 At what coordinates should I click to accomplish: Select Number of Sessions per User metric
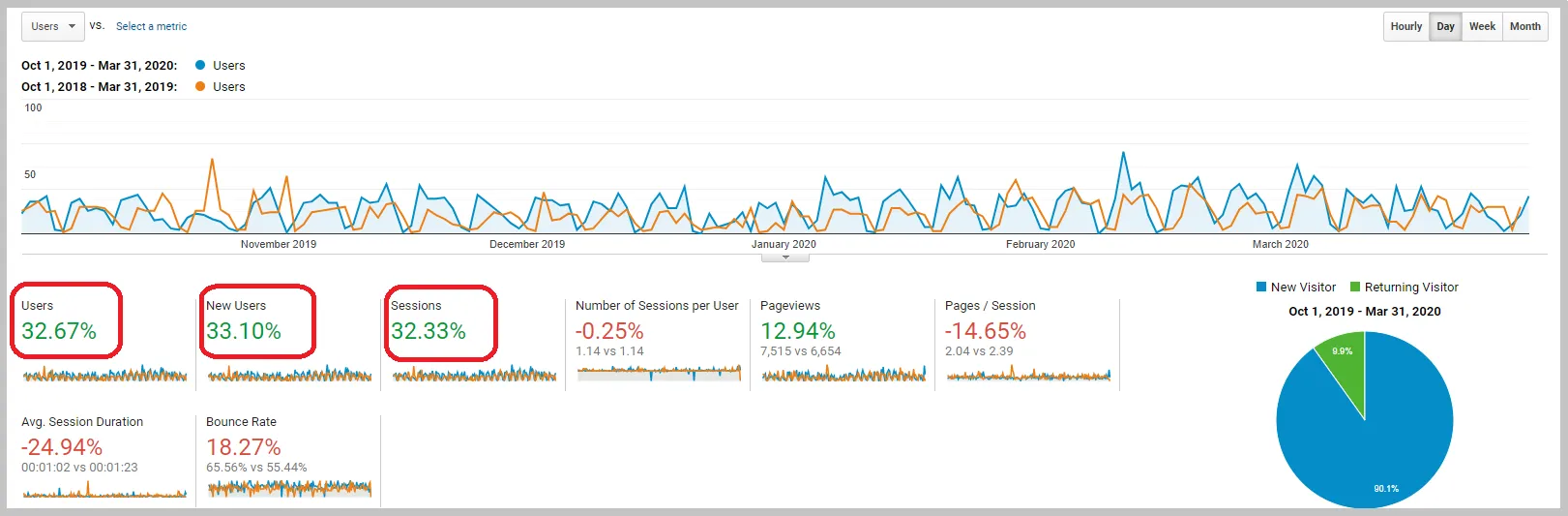coord(657,305)
